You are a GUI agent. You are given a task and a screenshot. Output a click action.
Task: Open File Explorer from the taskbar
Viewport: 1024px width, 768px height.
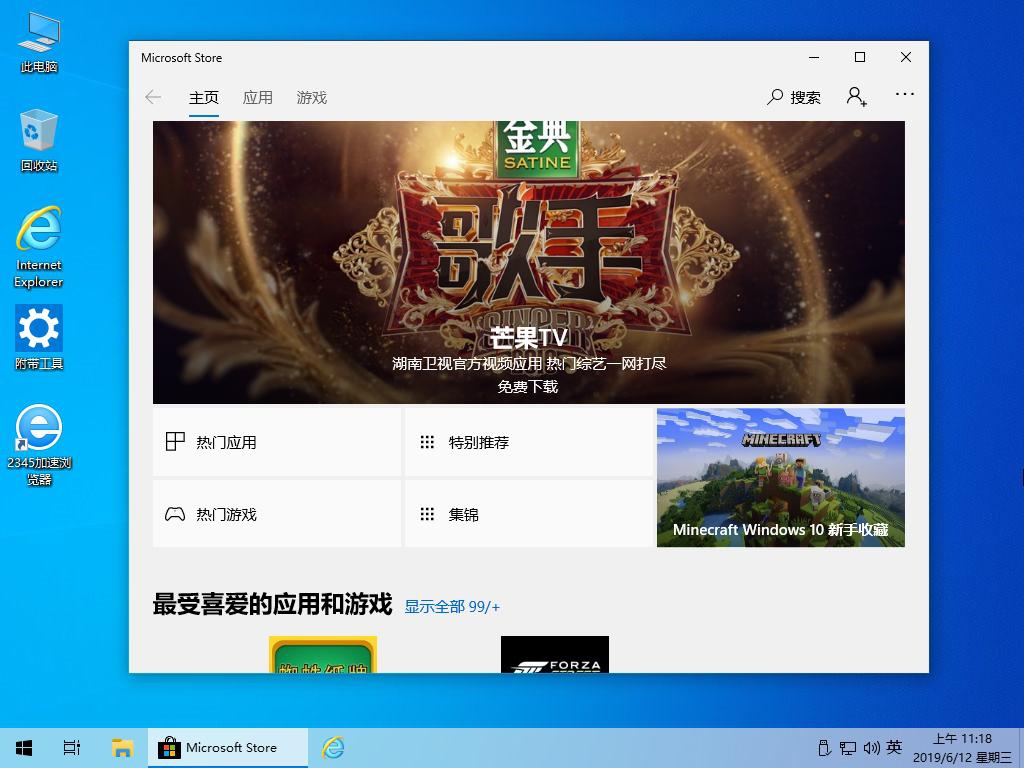pos(122,748)
